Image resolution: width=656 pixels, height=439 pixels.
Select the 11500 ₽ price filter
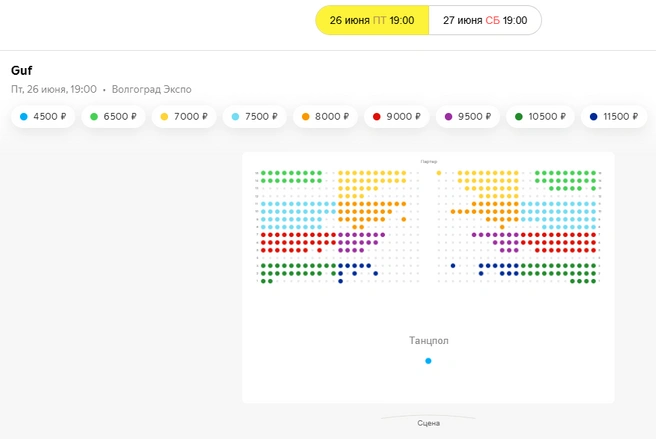(x=614, y=116)
